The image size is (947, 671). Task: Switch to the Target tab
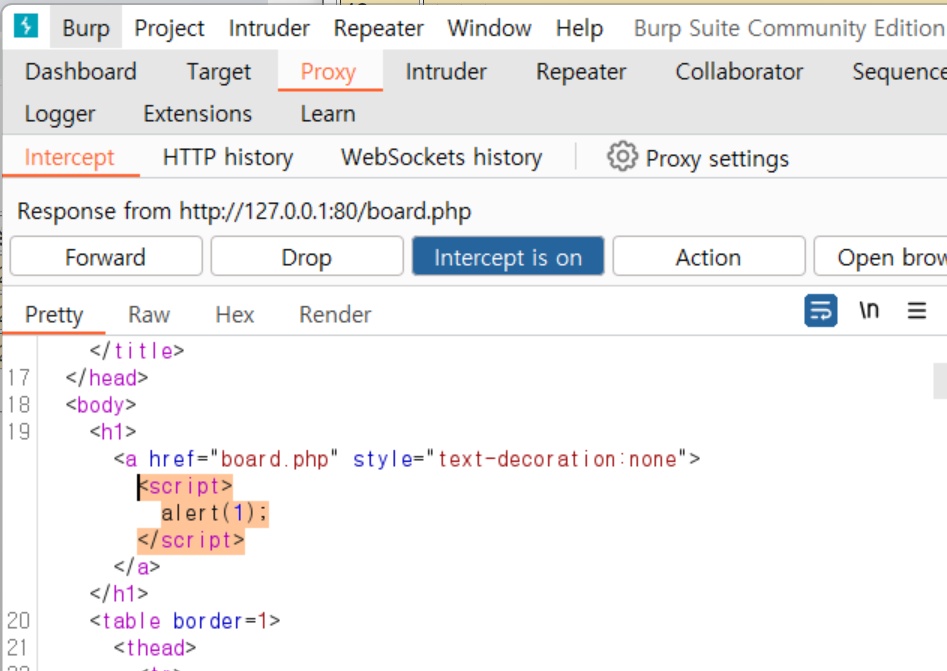coord(219,72)
